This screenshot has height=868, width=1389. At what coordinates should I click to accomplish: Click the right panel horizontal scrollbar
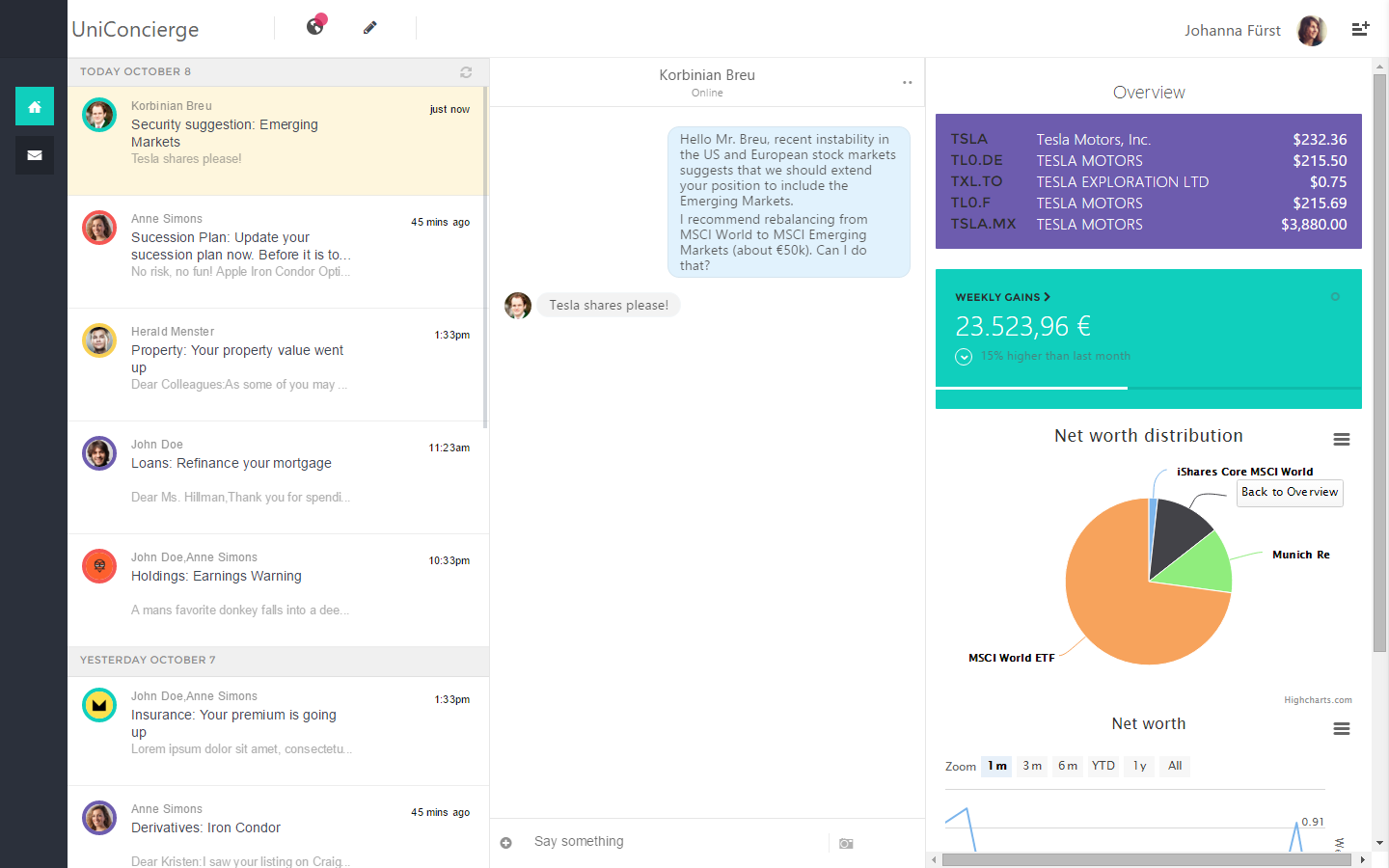tap(1147, 859)
